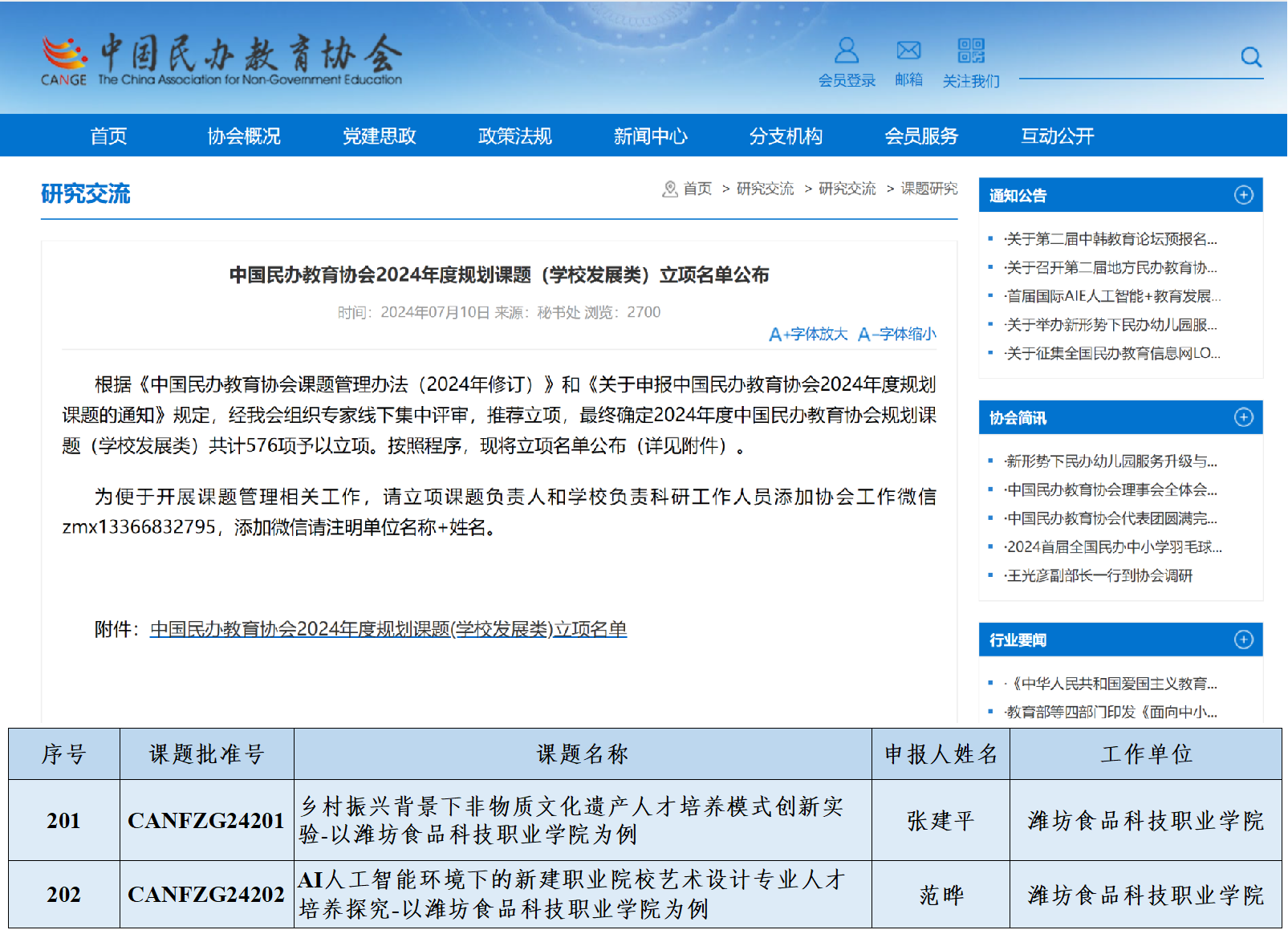
Task: Expand the 行业要闻 panel plus icon
Action: coord(1243,640)
